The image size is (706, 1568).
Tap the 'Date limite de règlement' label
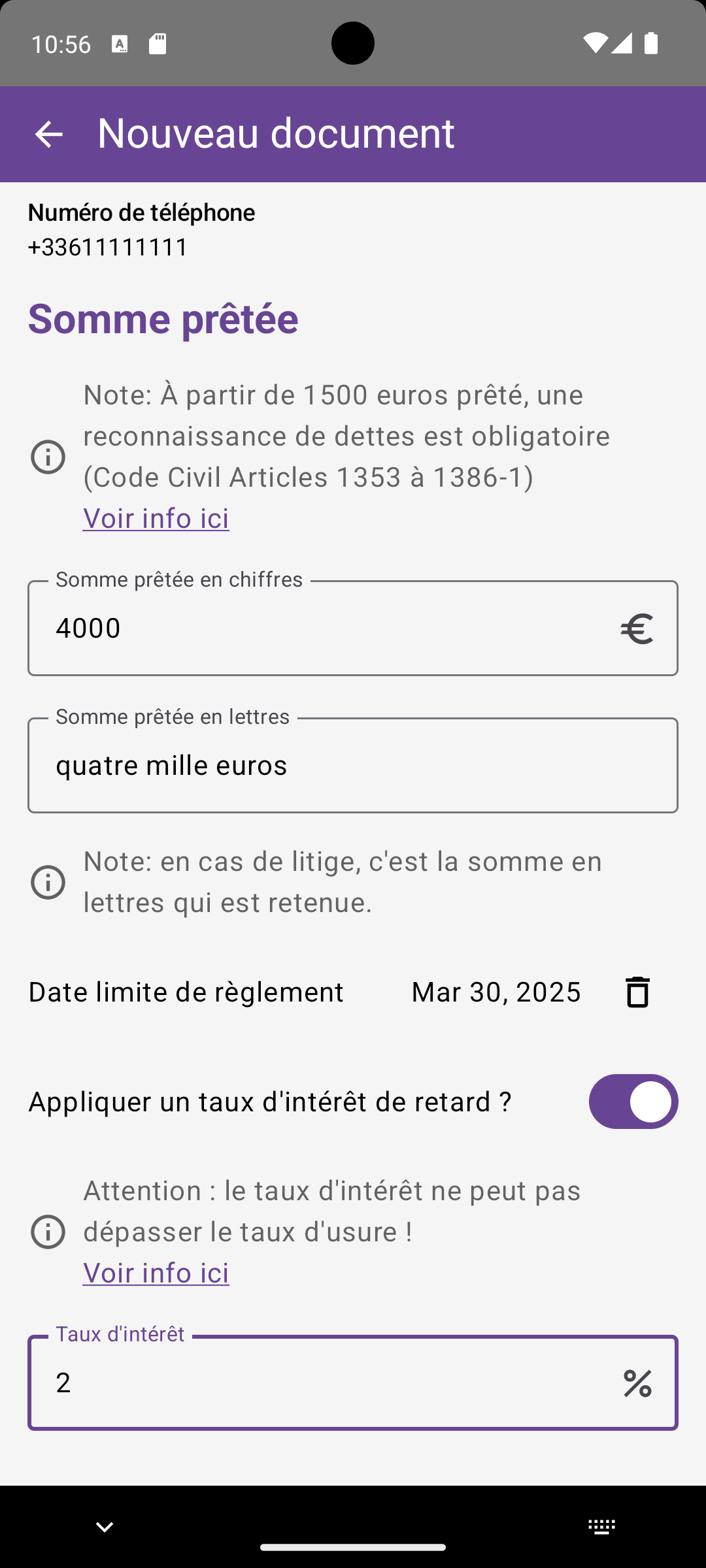point(186,992)
